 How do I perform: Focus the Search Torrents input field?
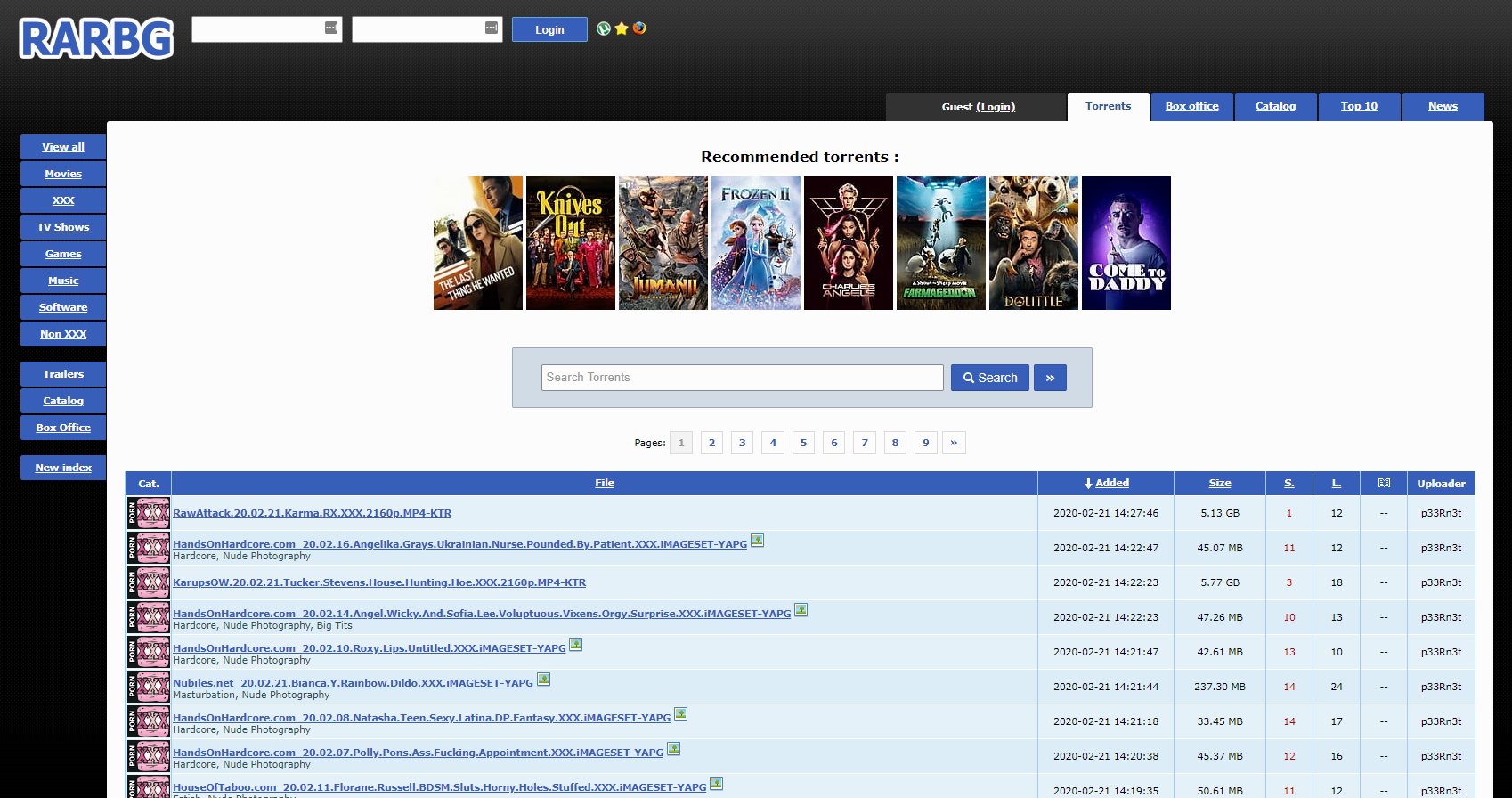pyautogui.click(x=742, y=378)
